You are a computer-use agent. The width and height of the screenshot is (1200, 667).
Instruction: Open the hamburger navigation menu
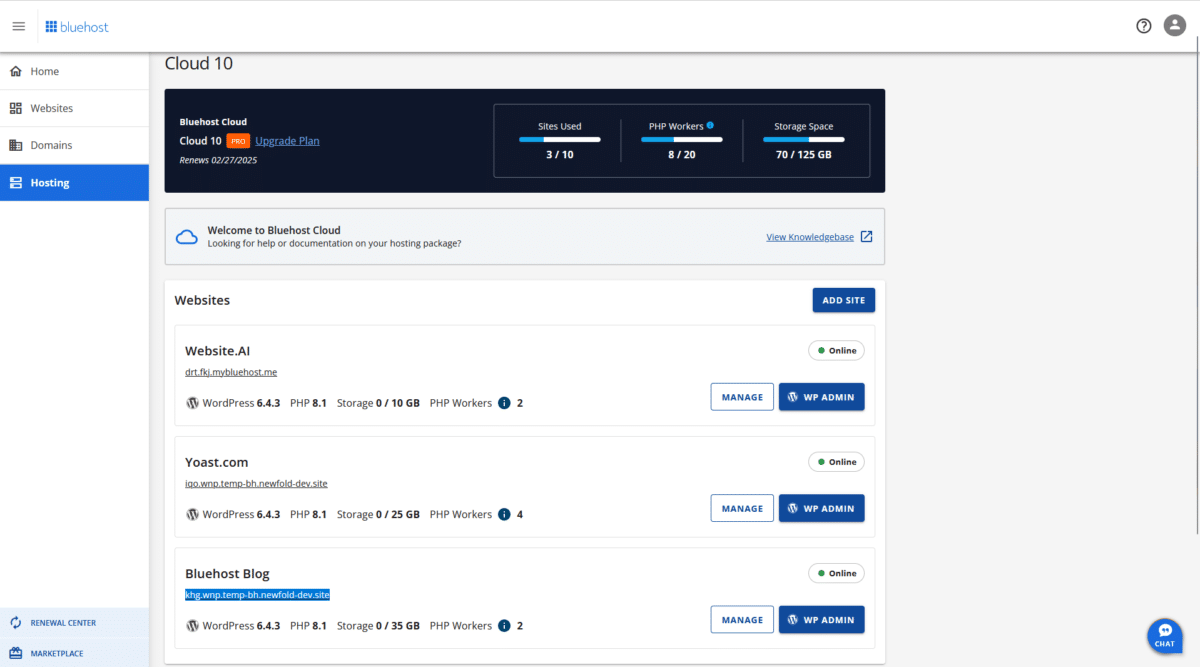(x=18, y=26)
